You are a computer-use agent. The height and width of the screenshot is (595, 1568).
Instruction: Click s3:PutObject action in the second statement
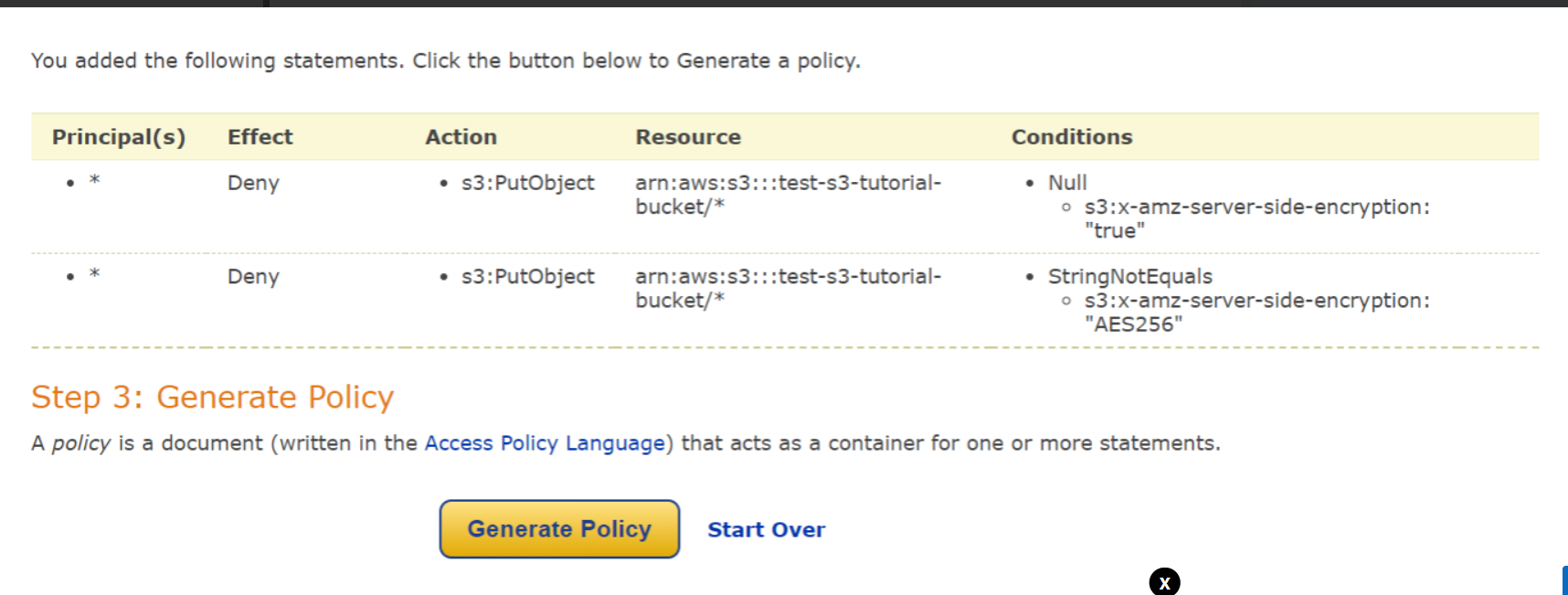tap(527, 277)
